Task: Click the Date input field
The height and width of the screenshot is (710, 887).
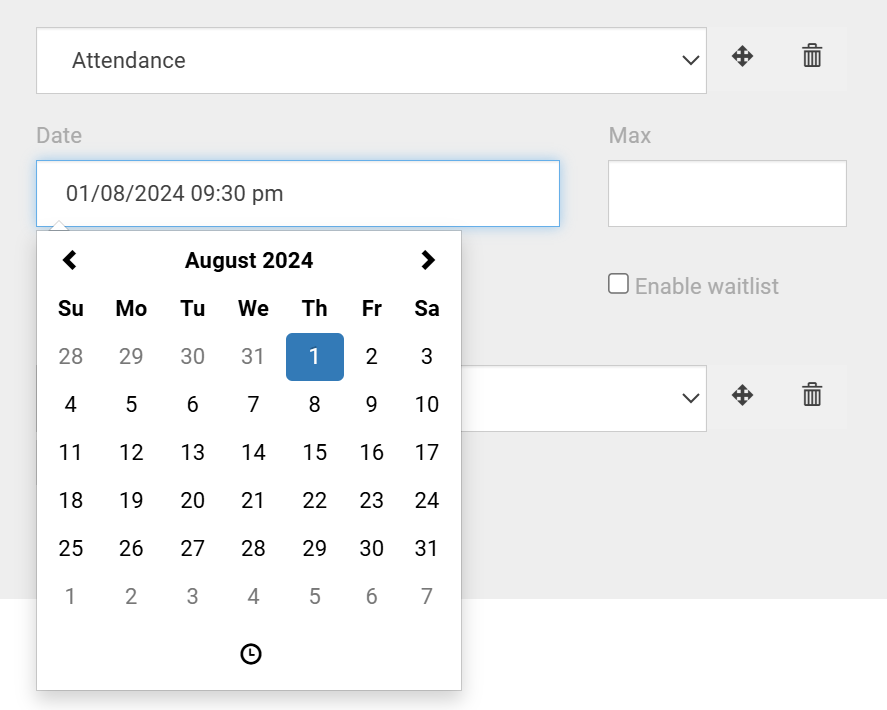Action: [298, 193]
